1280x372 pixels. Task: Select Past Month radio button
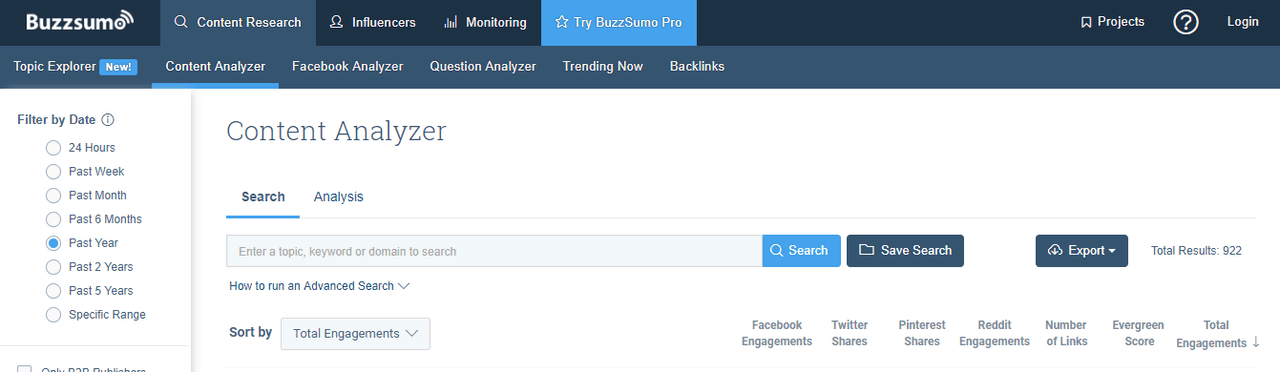point(54,196)
